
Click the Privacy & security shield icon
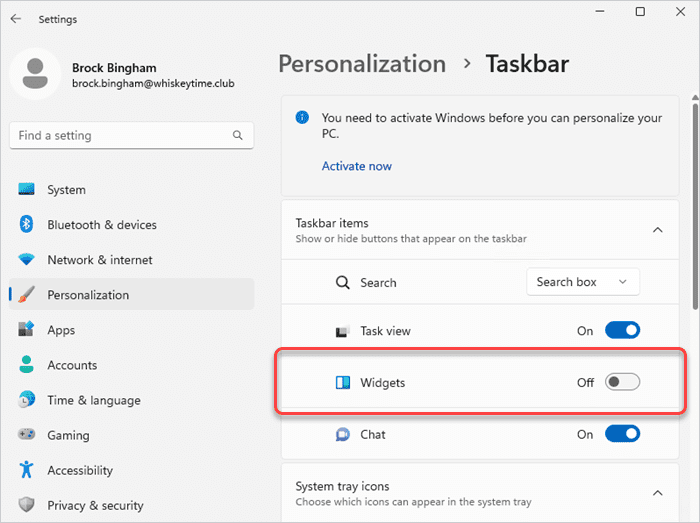pyautogui.click(x=26, y=505)
